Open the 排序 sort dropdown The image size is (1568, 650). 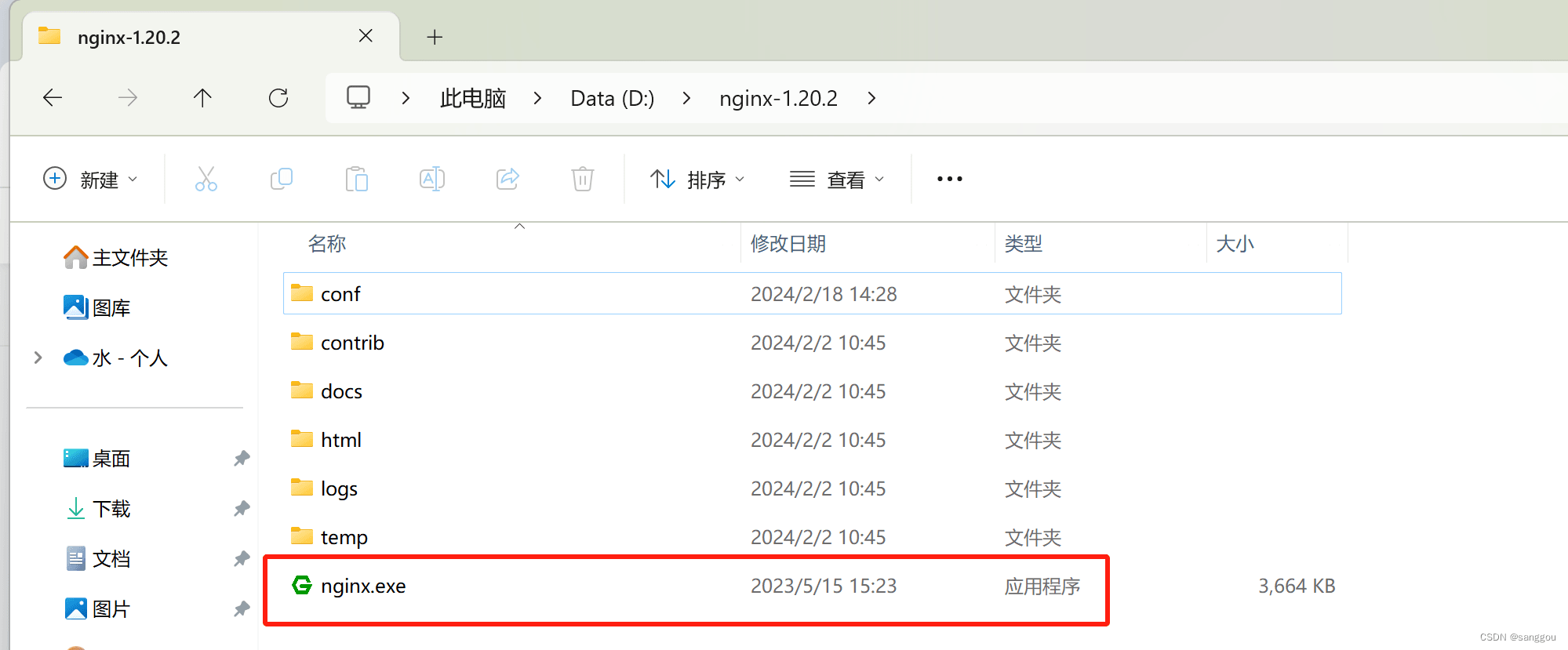click(697, 180)
